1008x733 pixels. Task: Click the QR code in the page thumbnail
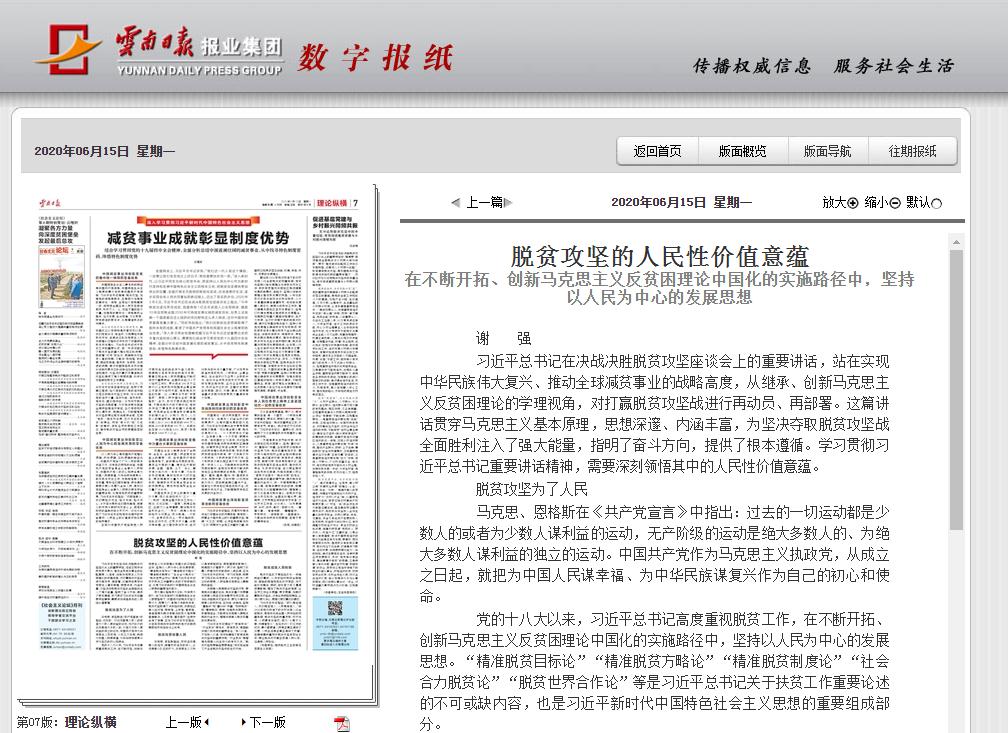(x=335, y=610)
